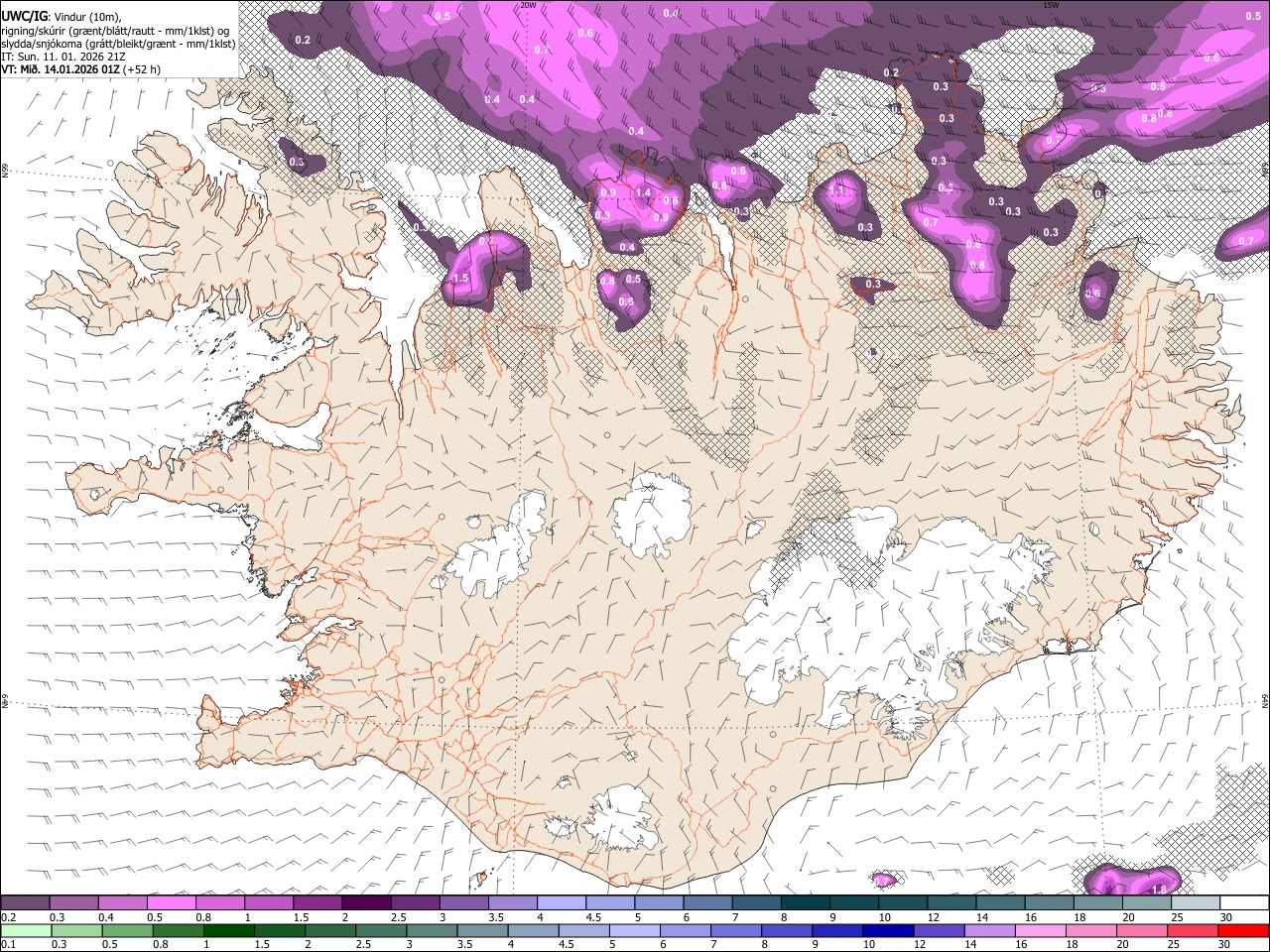Click the white 30 swatch in upper snow legend
Viewport: 1270px width, 952px height.
point(1244,902)
